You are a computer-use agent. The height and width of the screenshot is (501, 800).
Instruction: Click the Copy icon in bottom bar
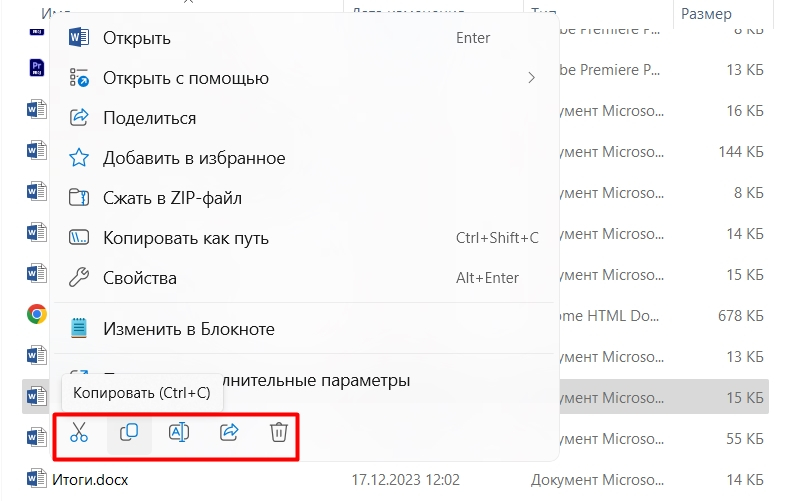click(129, 432)
